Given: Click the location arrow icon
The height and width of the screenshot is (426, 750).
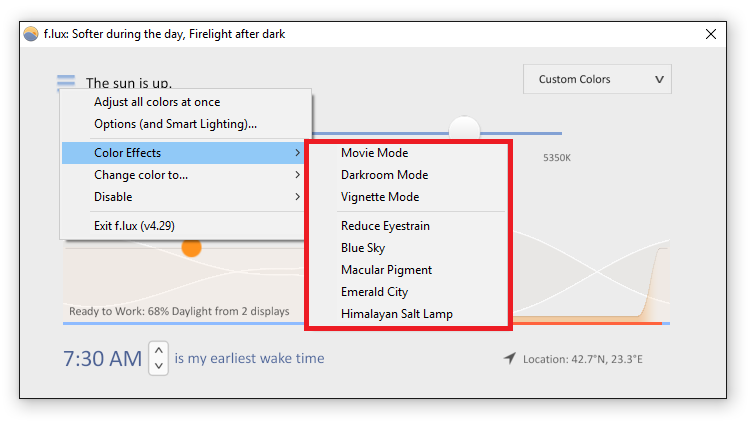Looking at the screenshot, I should coord(510,358).
